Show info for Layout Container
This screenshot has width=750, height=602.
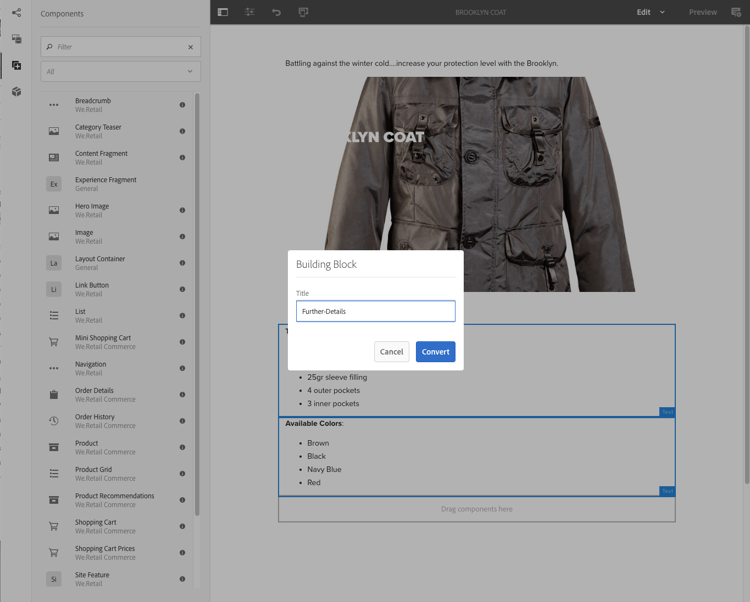click(182, 263)
